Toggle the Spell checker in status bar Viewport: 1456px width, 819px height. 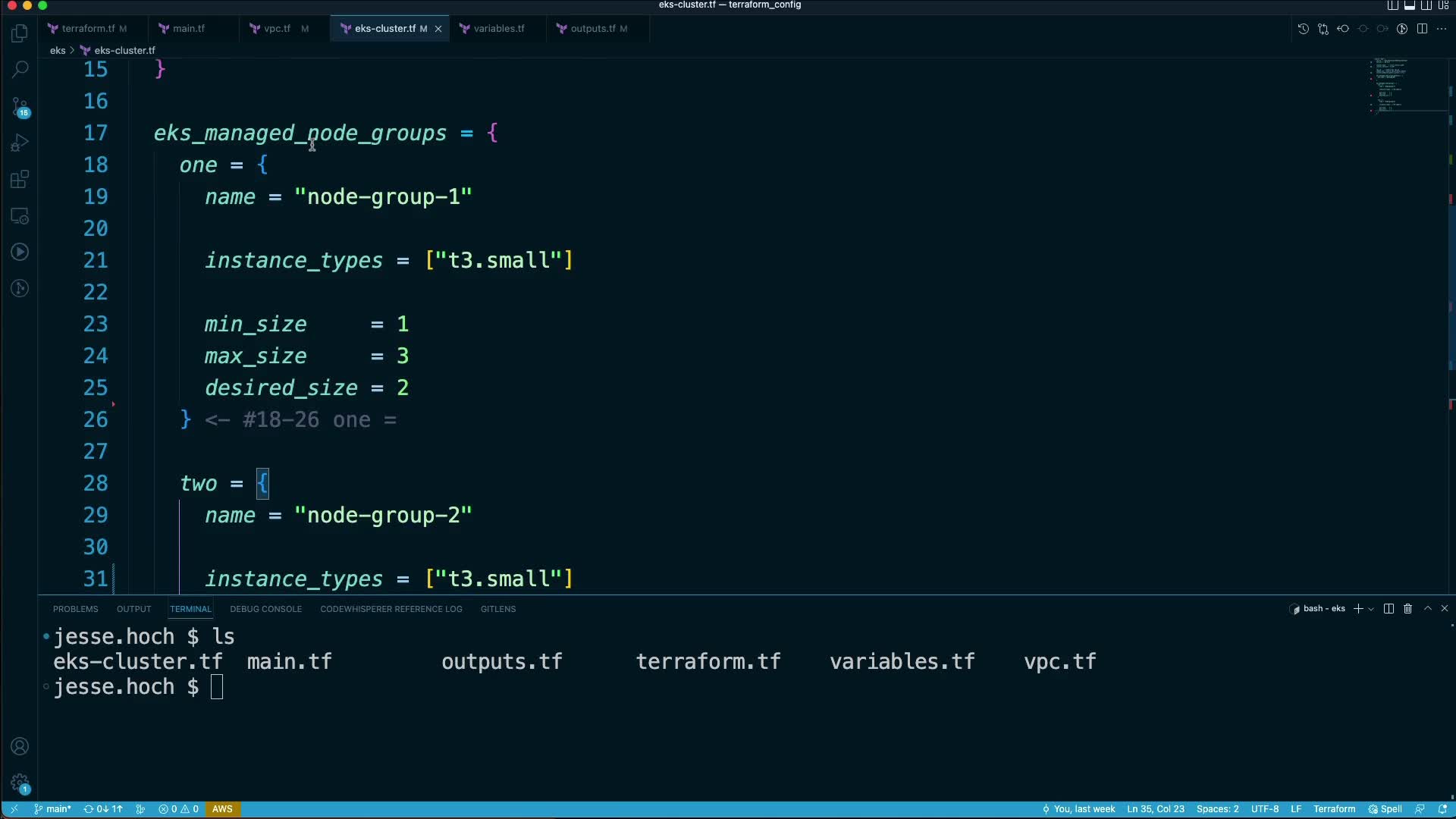1385,809
